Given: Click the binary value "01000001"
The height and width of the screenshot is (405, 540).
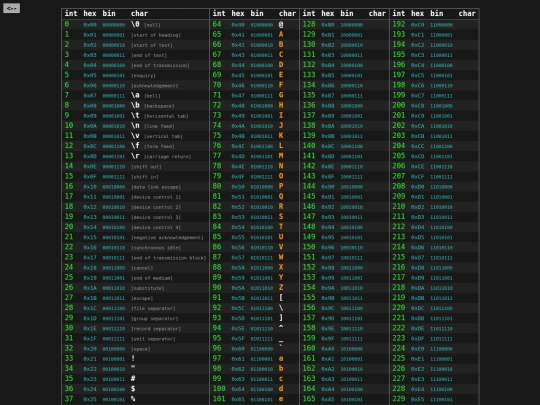Looking at the screenshot, I should [x=261, y=35].
